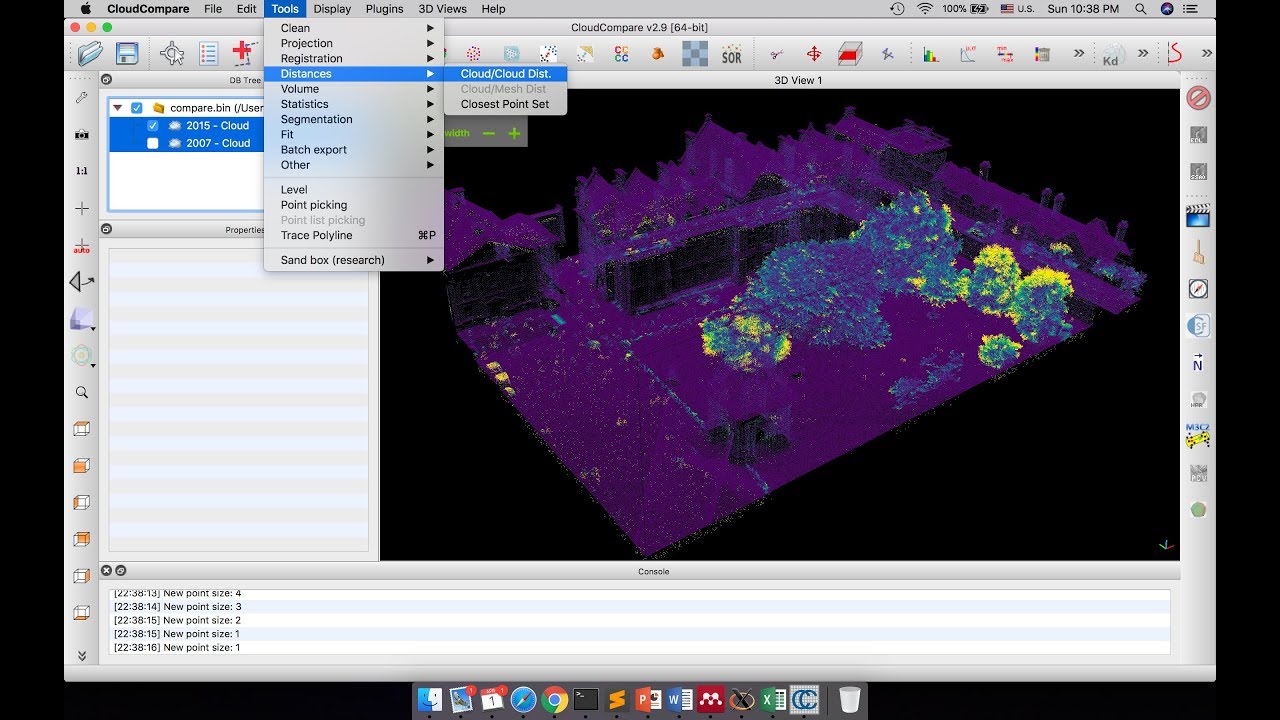Select the 2015 - Cloud tree item
This screenshot has width=1280, height=720.
tap(218, 126)
